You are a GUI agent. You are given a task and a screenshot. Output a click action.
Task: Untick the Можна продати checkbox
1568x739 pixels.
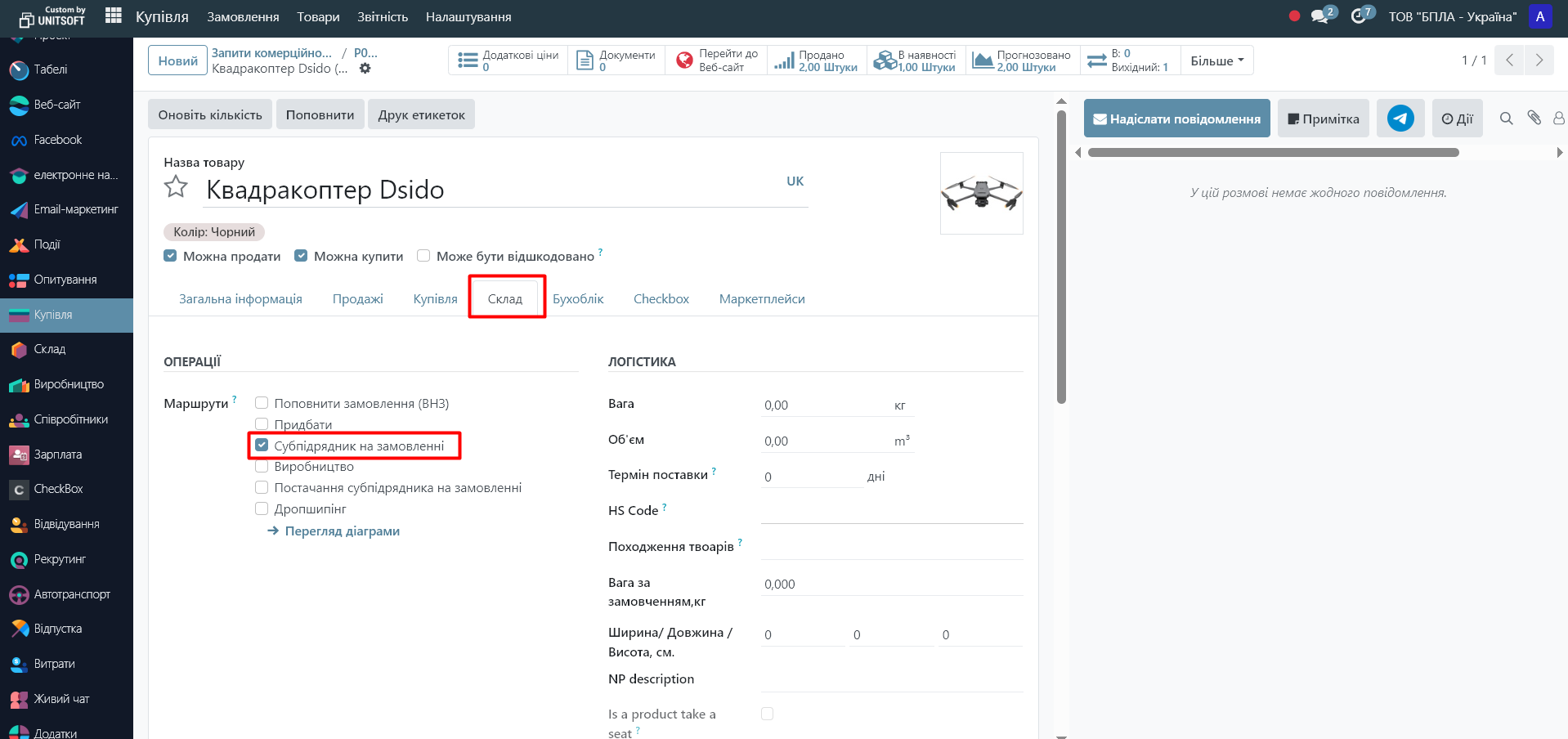pos(170,256)
